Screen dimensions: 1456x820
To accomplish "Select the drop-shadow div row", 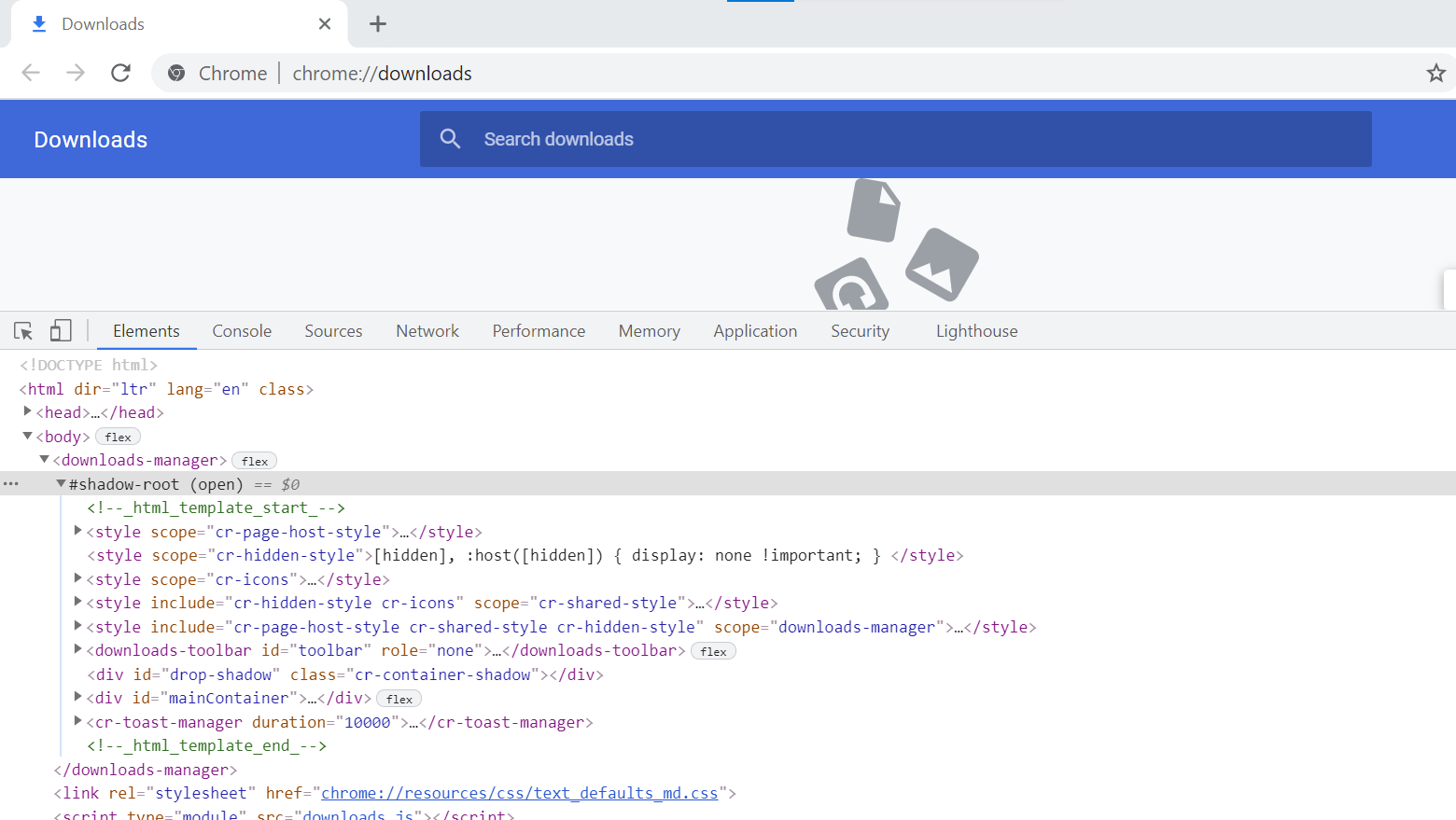I will 345,674.
